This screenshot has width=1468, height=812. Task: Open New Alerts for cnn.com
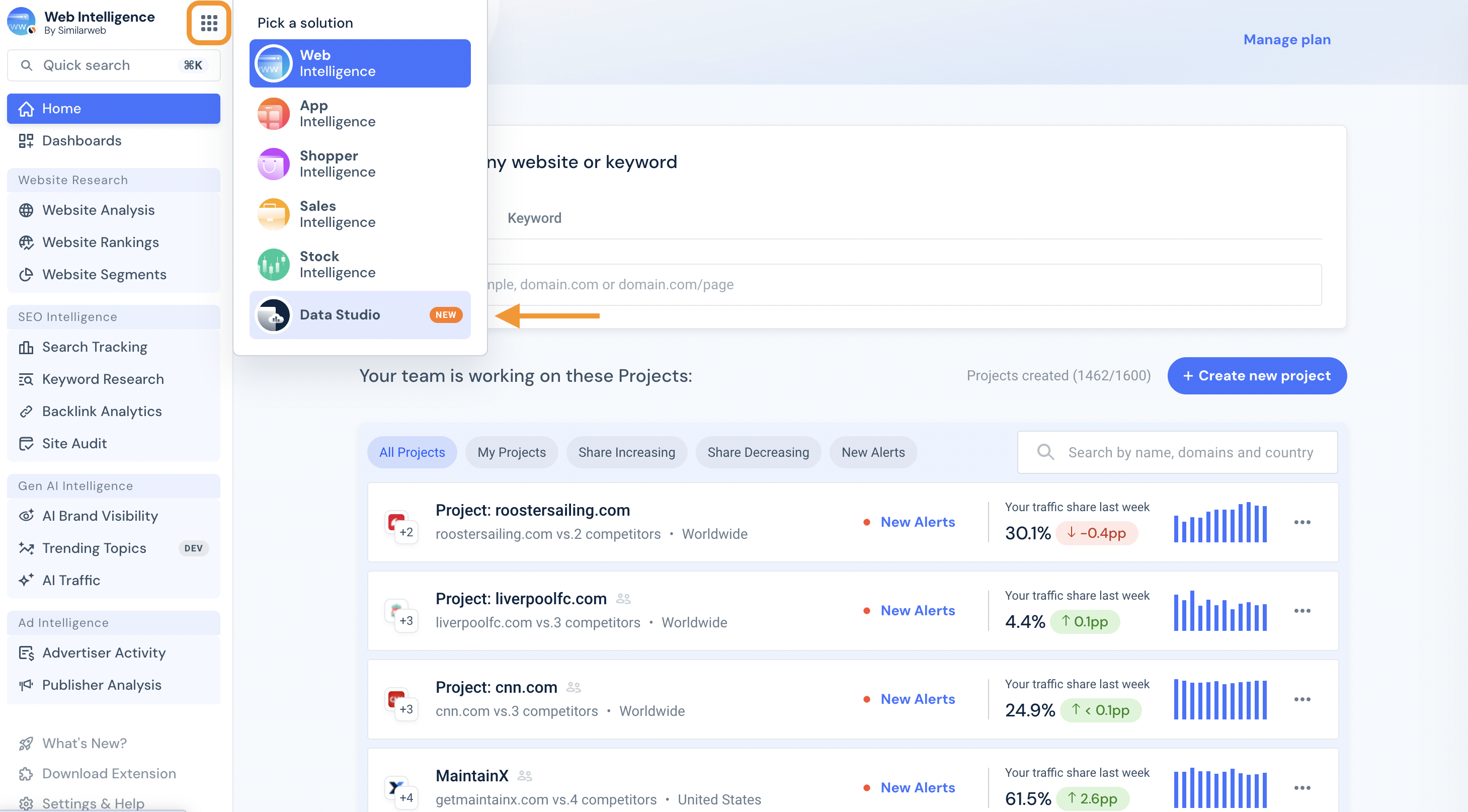coord(918,700)
